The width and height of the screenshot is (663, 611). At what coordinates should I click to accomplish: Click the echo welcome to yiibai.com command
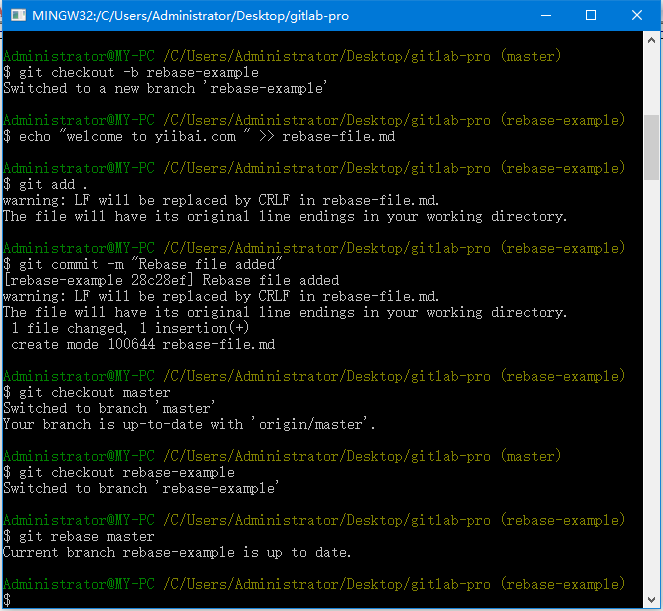[x=199, y=136]
